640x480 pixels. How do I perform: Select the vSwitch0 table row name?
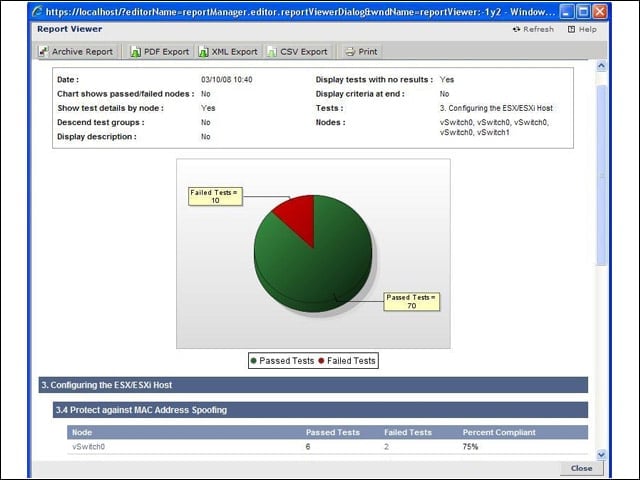pyautogui.click(x=89, y=447)
